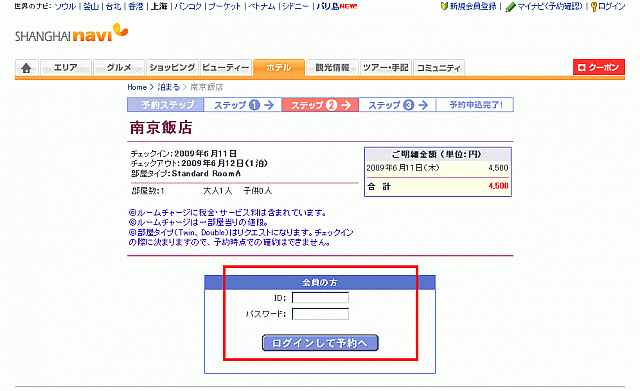
Task: Go to 上海 navi link
Action: pyautogui.click(x=159, y=7)
